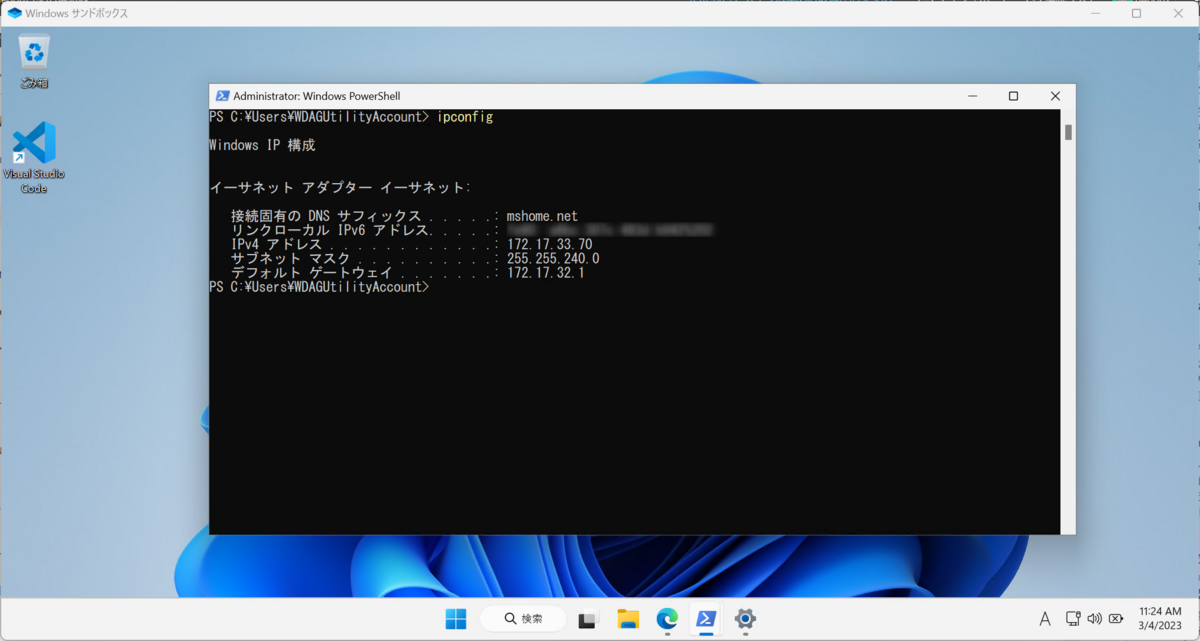
Task: Maximize the Administrator: Windows PowerShell window
Action: tap(1013, 96)
